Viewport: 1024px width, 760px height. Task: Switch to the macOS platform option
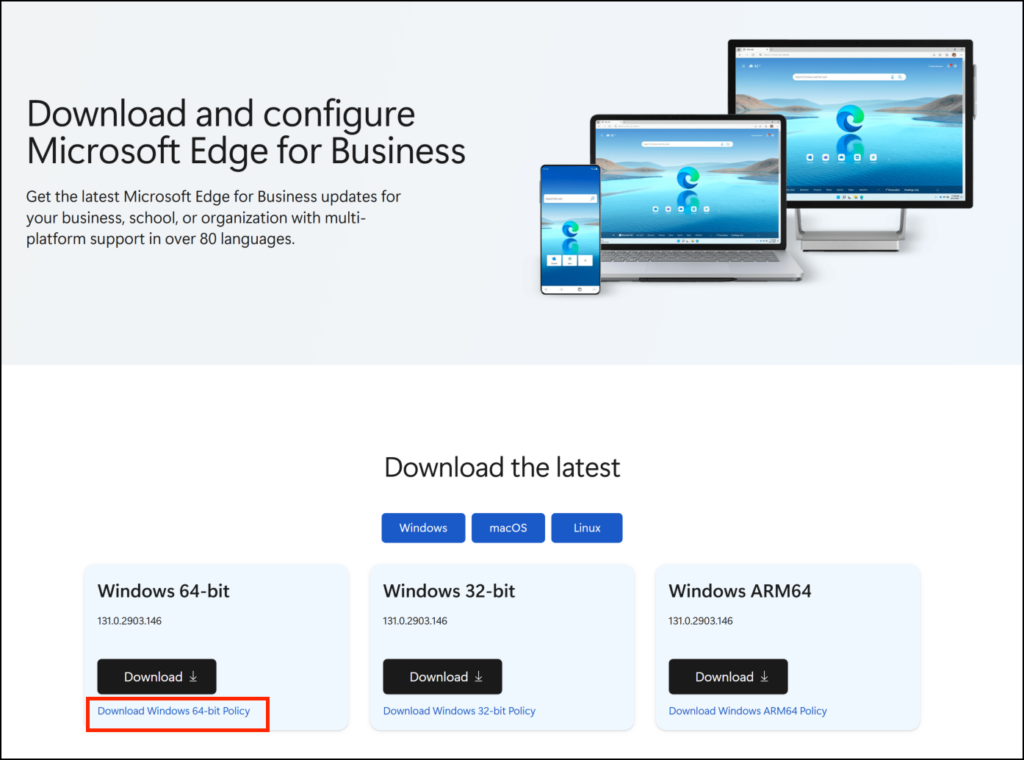[508, 527]
